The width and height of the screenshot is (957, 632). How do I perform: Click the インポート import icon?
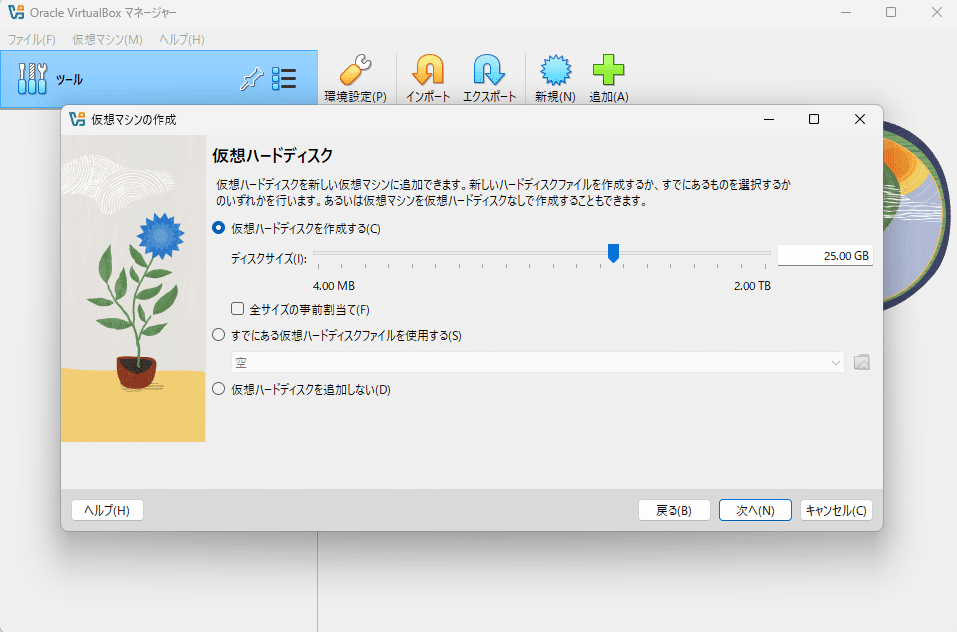tap(428, 78)
